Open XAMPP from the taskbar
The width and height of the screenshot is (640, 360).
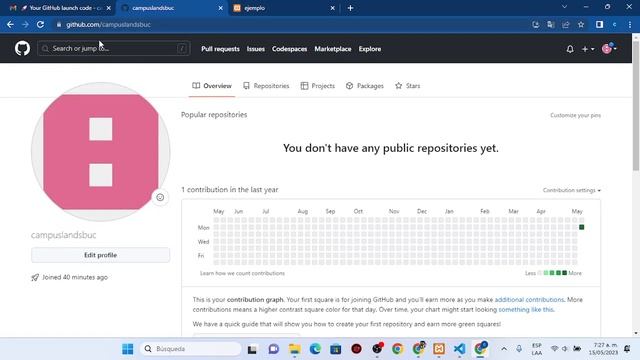[x=439, y=349]
